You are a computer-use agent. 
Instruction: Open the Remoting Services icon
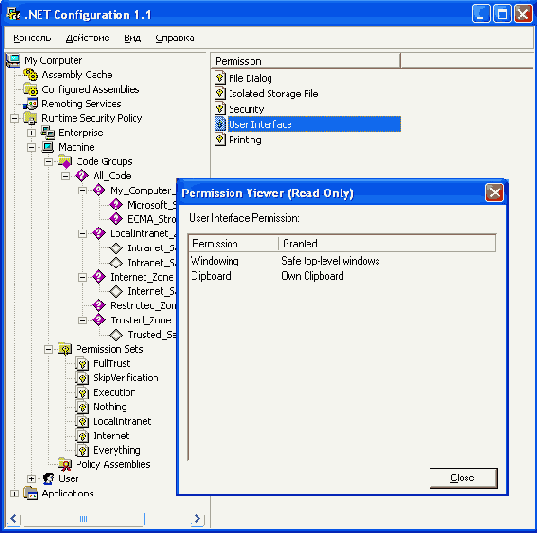tap(30, 103)
